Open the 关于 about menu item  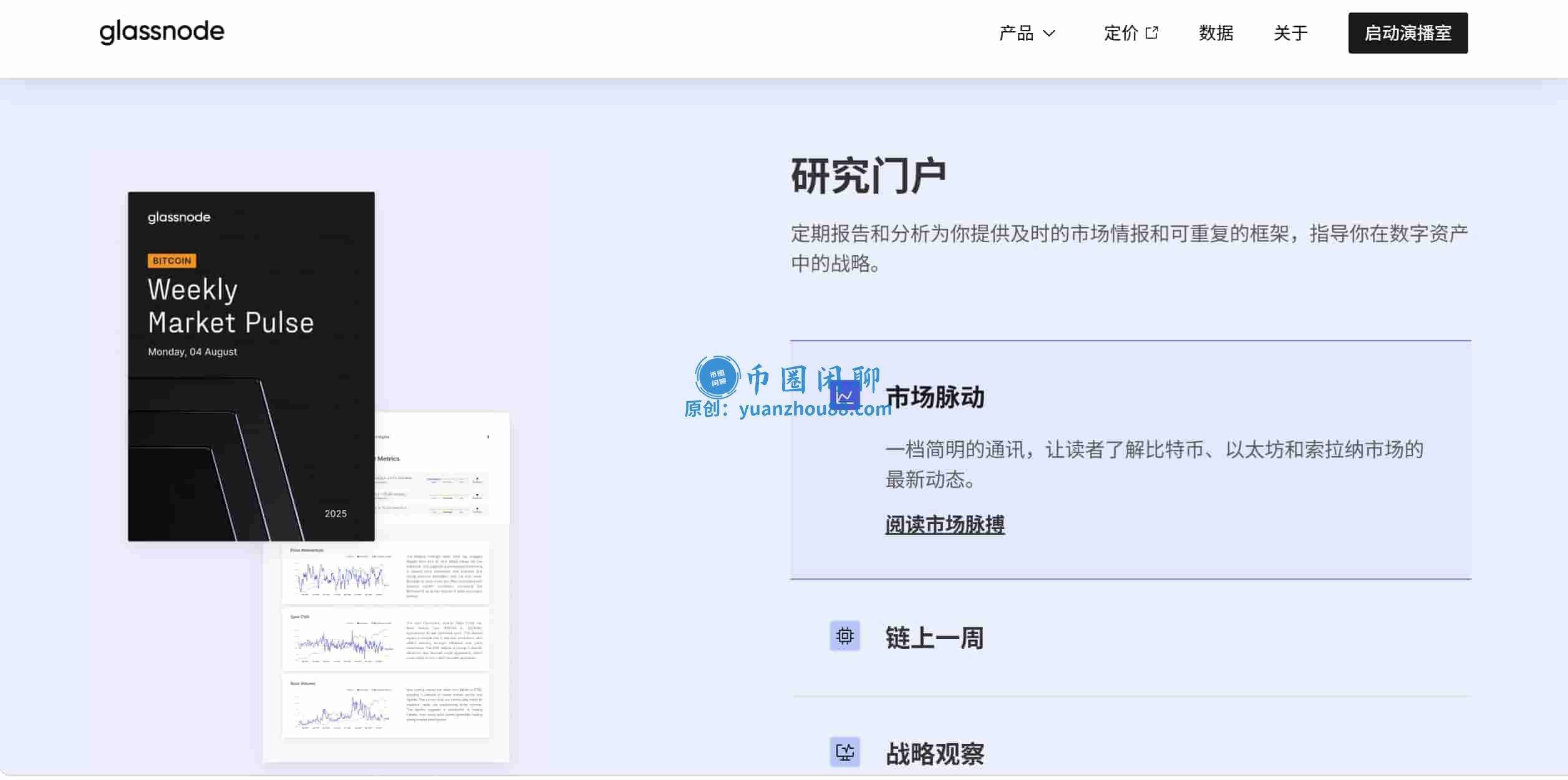point(1290,33)
